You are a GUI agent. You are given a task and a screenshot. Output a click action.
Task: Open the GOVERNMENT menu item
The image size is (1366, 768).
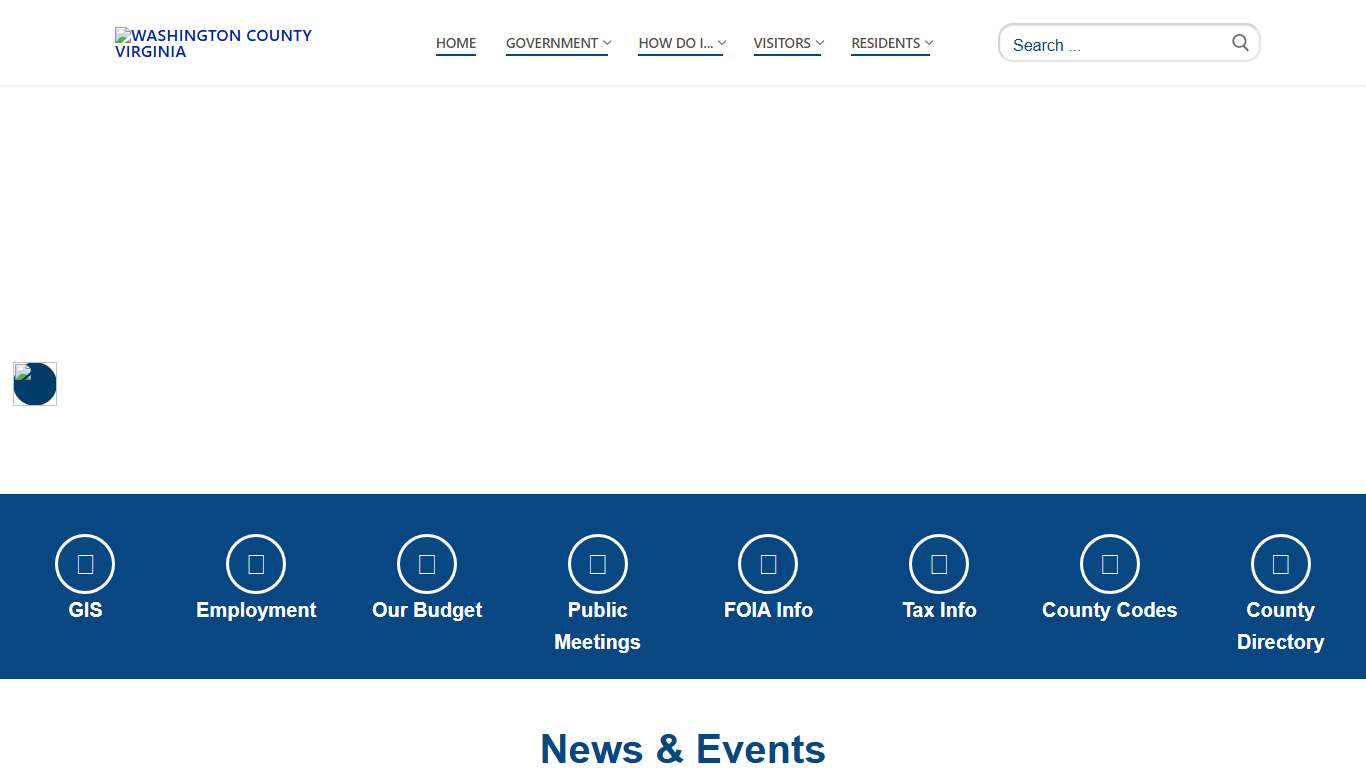coord(551,43)
